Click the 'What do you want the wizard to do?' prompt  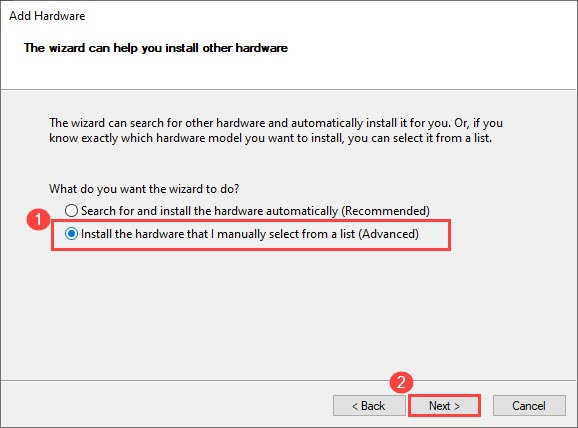[x=144, y=189]
